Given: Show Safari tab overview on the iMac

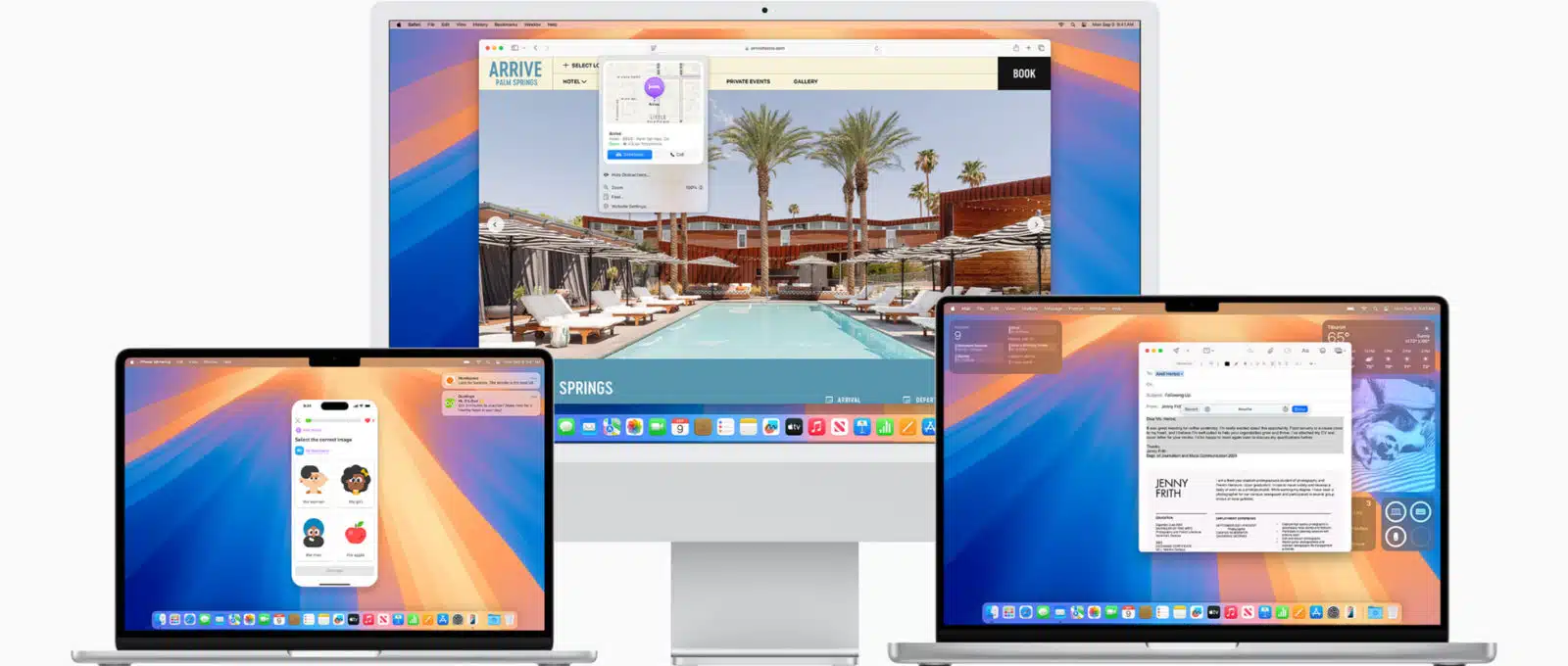Looking at the screenshot, I should 1041,47.
